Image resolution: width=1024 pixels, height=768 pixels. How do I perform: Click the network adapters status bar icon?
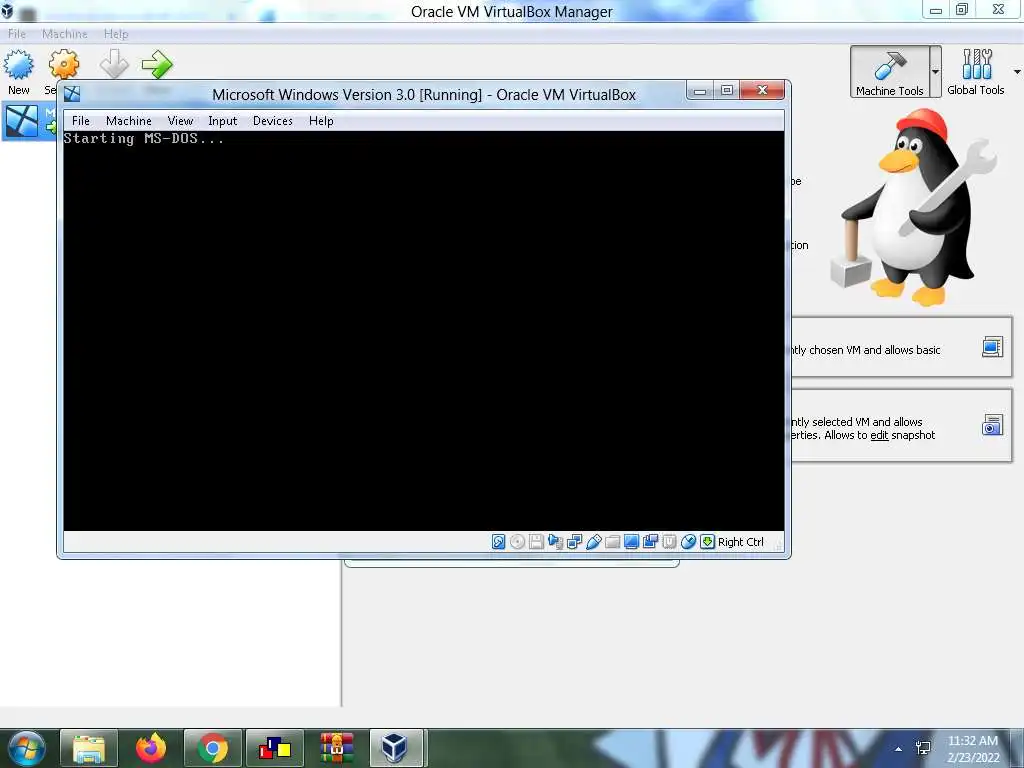[574, 541]
